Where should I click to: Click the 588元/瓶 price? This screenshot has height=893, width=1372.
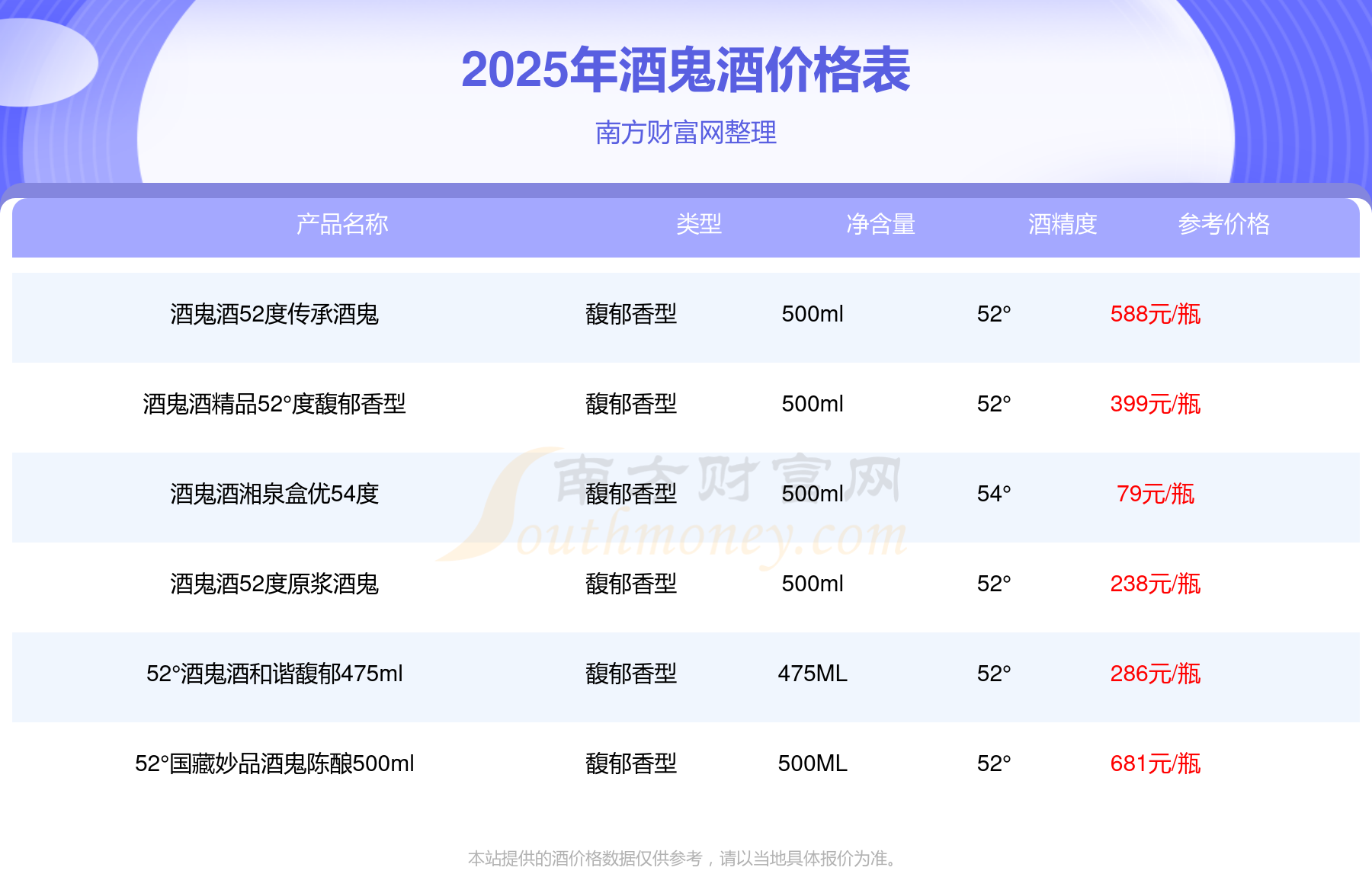pyautogui.click(x=1155, y=314)
